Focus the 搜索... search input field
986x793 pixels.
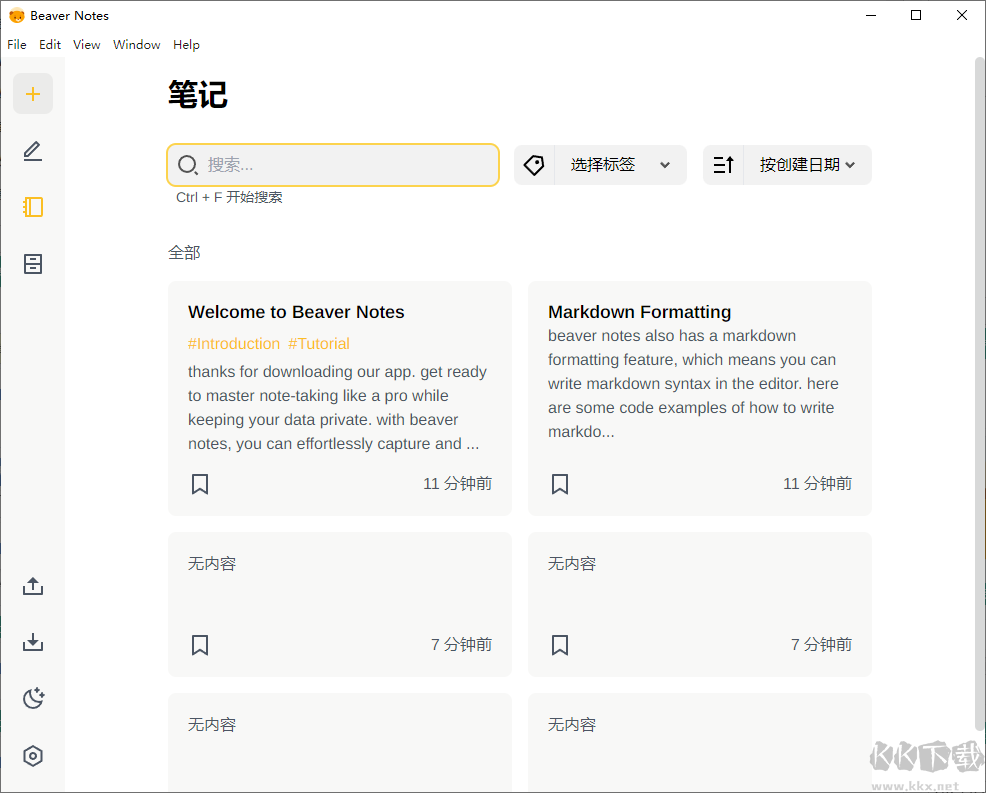click(x=333, y=165)
